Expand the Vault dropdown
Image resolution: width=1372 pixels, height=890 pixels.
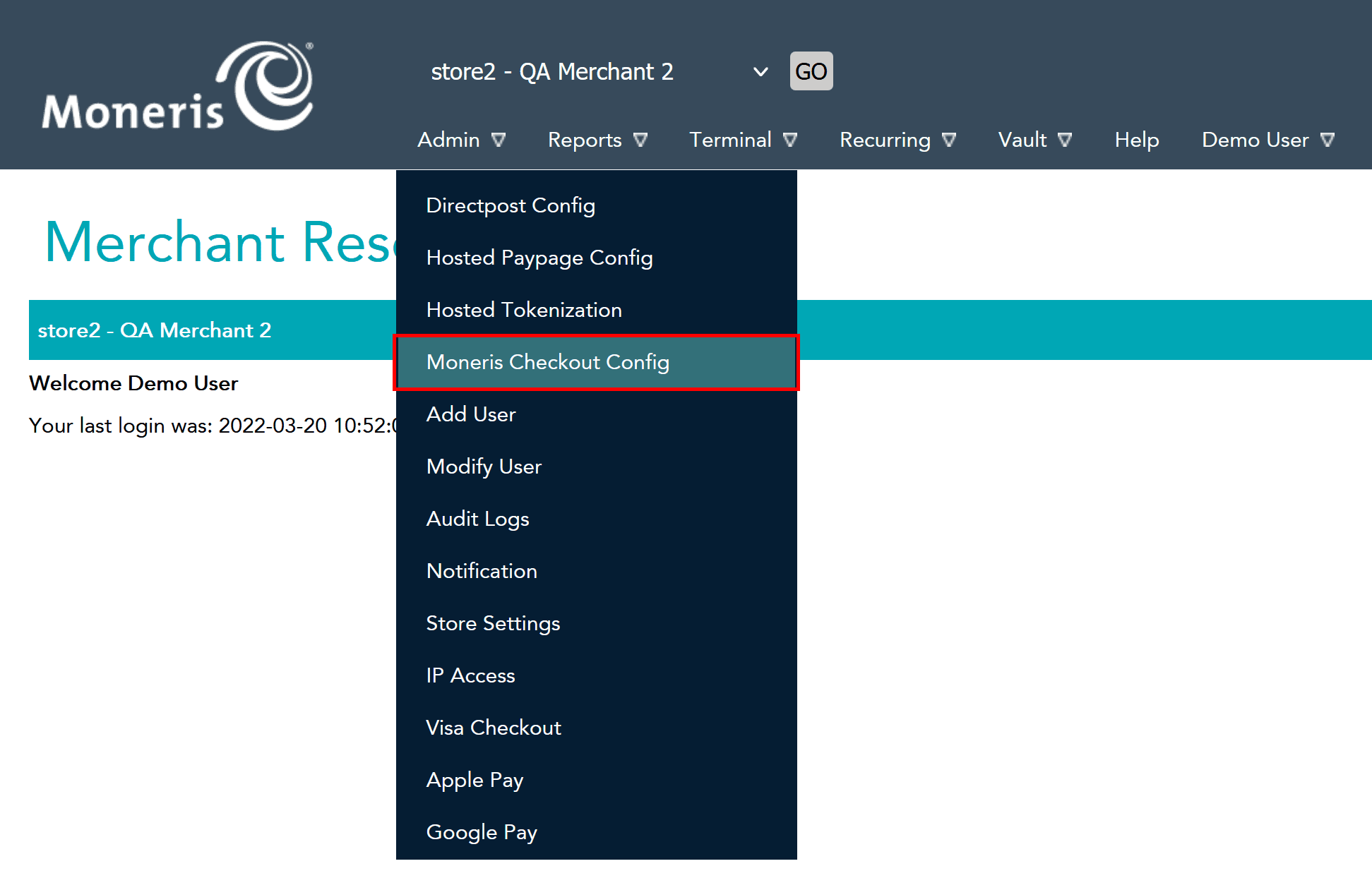coord(1066,140)
